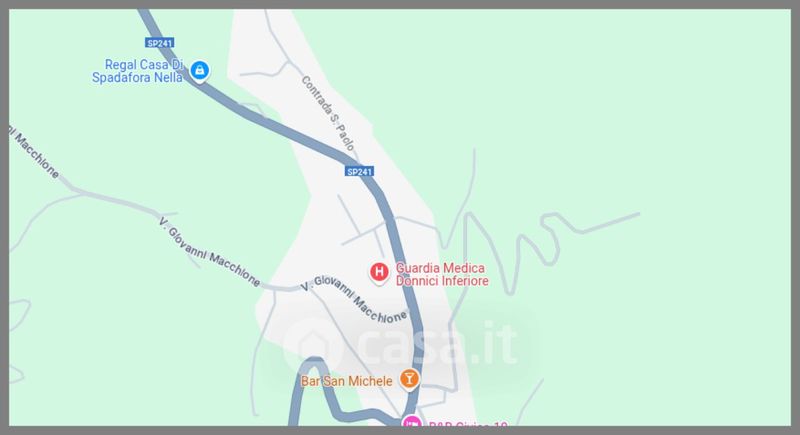The width and height of the screenshot is (800, 435).
Task: Click the pink B&B lodging marker
Action: coord(411,421)
